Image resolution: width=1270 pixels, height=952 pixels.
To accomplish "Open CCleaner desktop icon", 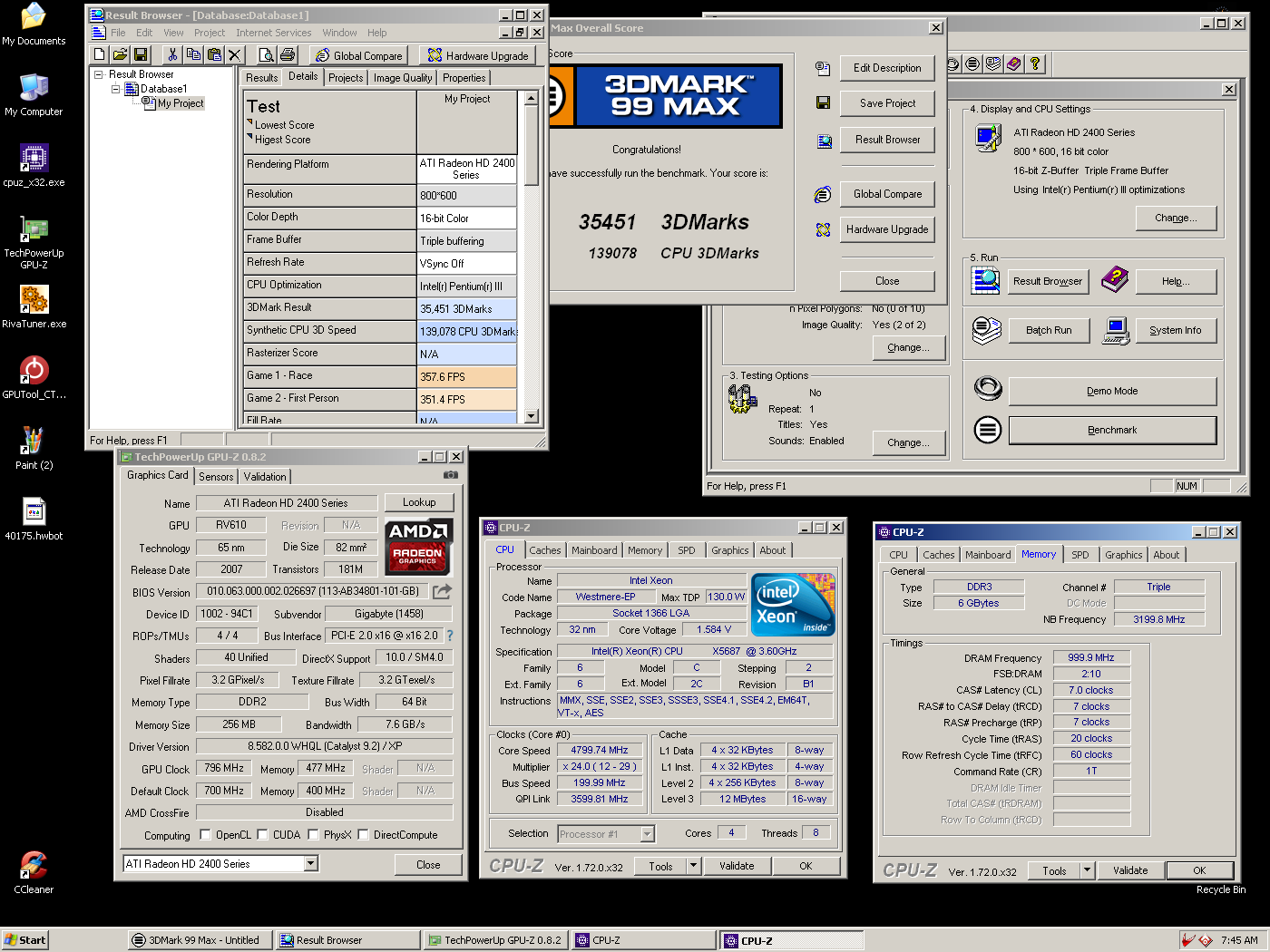I will 34,872.
